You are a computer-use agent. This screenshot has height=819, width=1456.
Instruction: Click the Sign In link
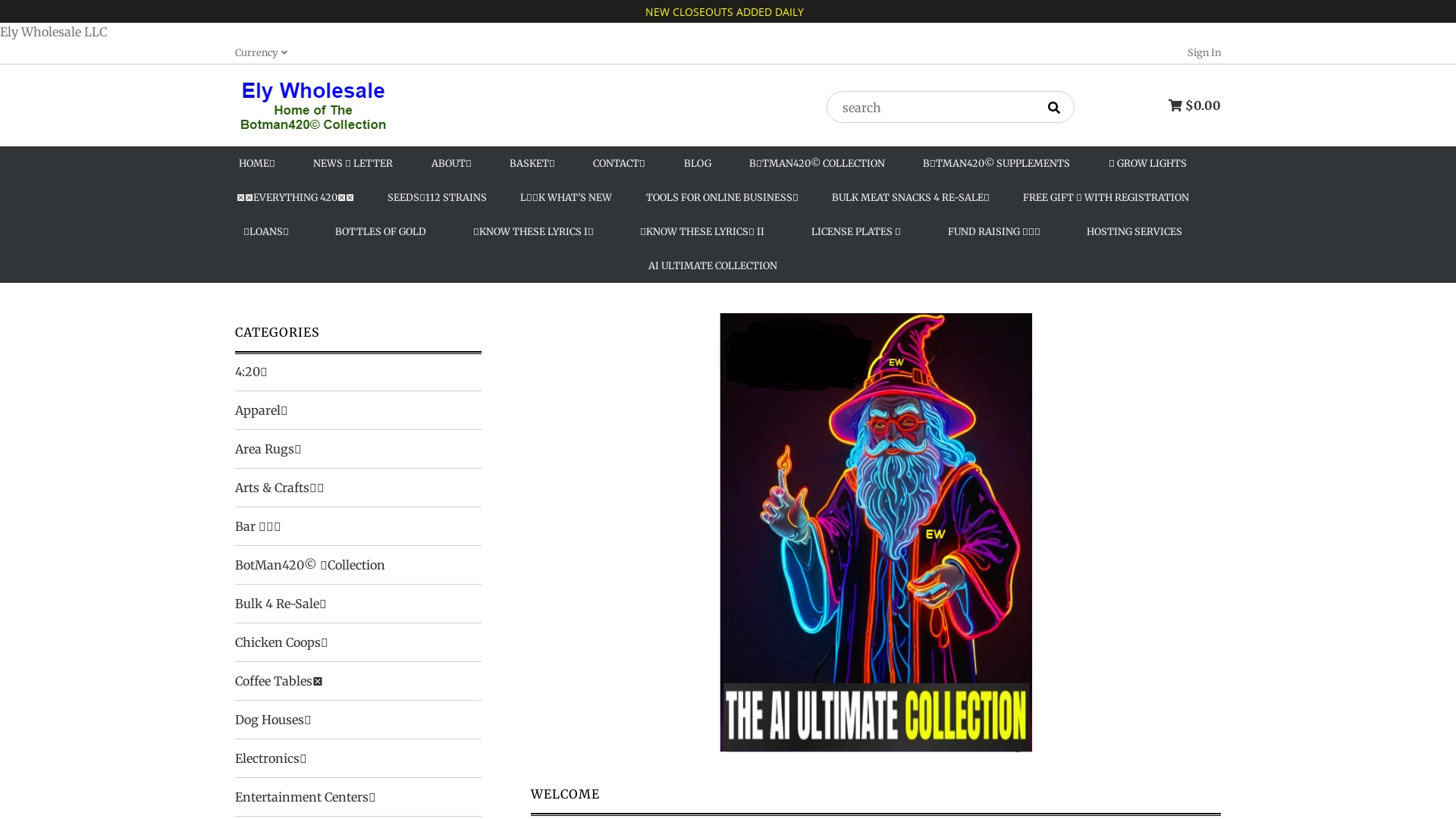point(1203,52)
